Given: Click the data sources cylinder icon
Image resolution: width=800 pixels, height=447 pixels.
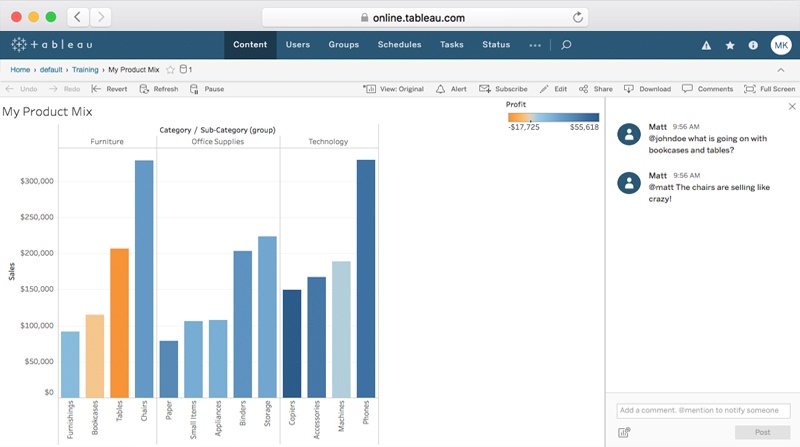Looking at the screenshot, I should pyautogui.click(x=184, y=70).
